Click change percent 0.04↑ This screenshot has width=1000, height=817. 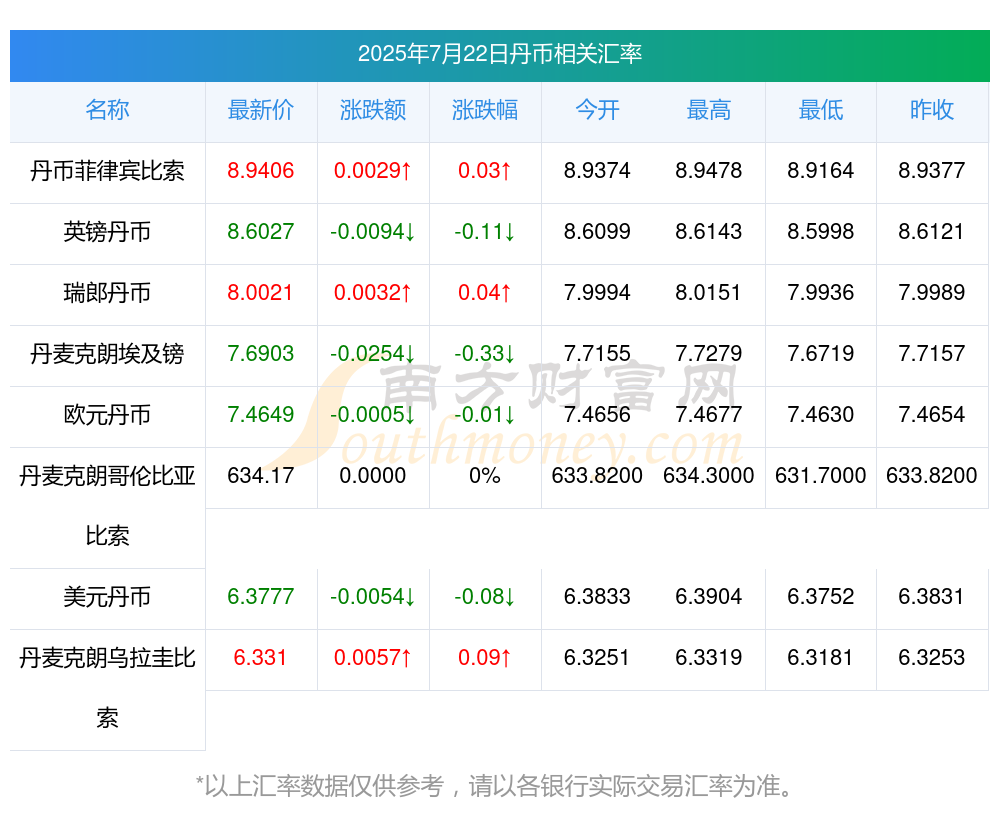(485, 292)
